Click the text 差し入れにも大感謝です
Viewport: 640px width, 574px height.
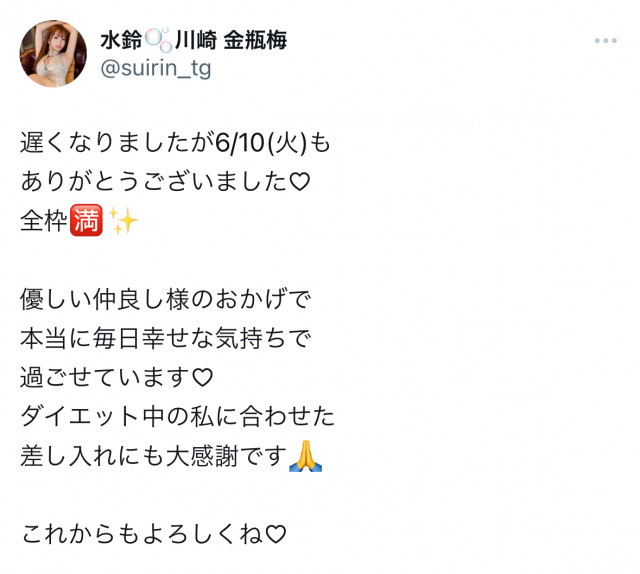(153, 456)
